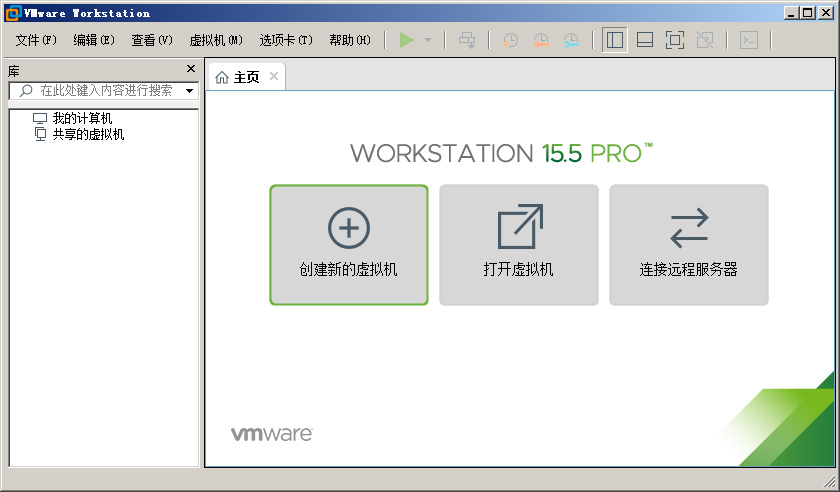Toggle the thumbnail bar view icon

pos(644,40)
